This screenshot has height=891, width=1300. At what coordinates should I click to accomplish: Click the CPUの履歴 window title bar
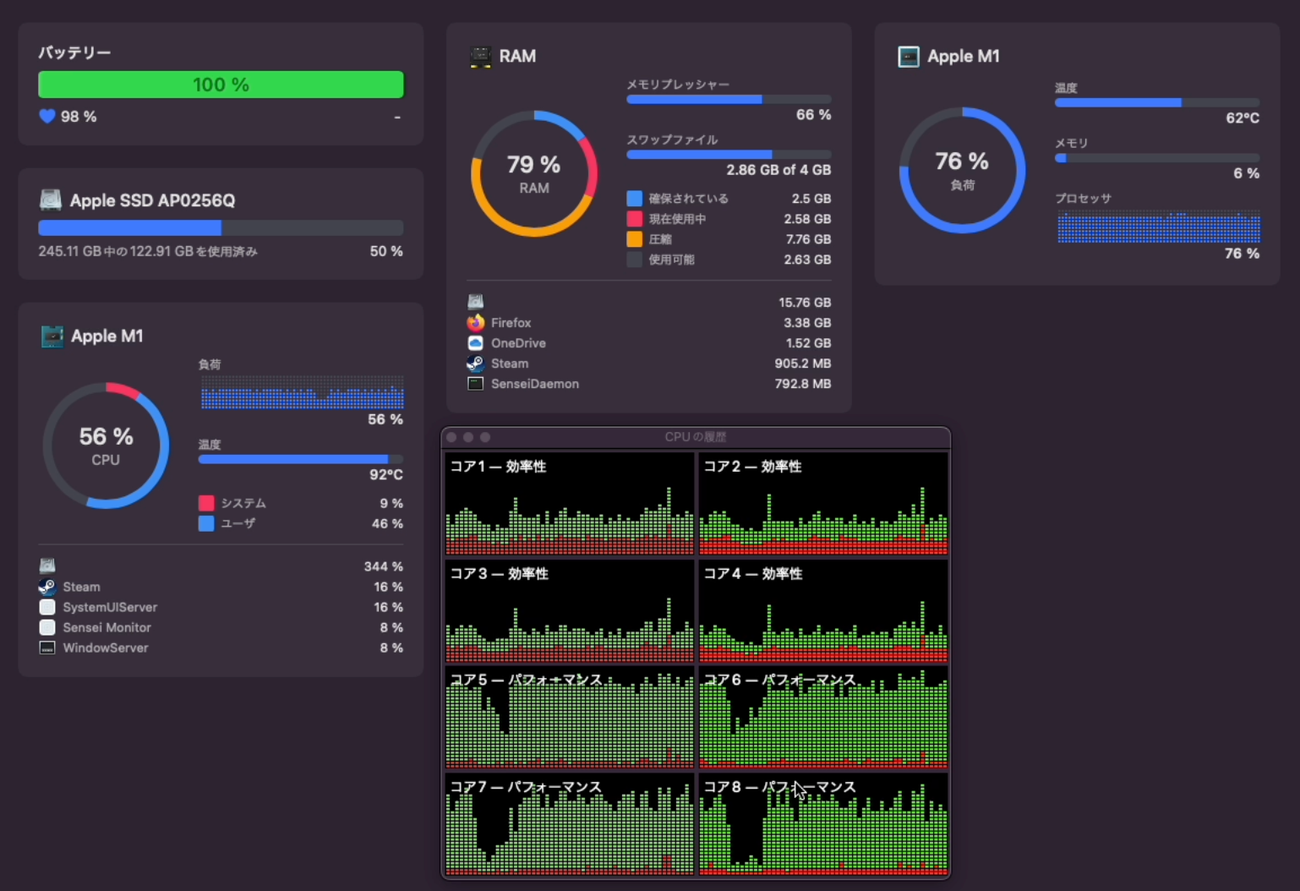point(696,437)
